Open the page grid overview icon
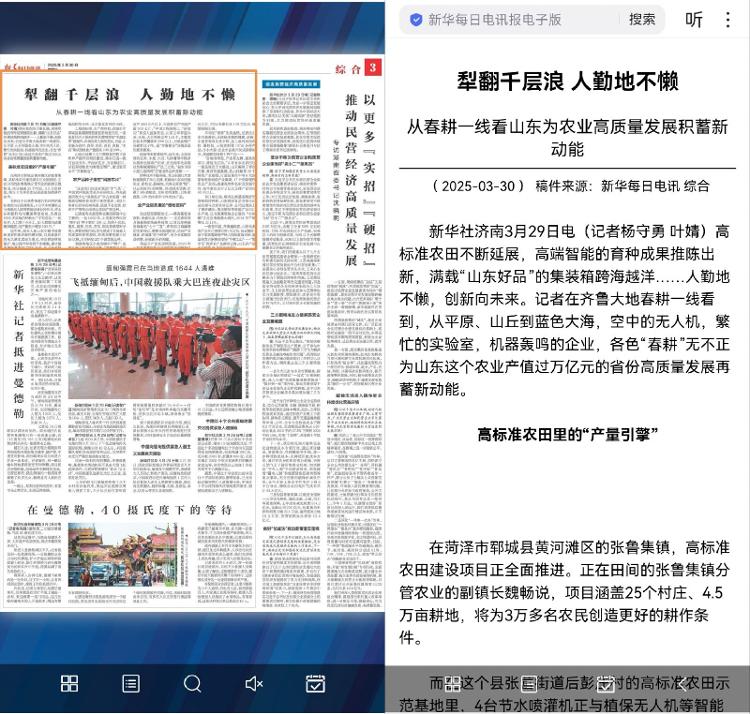 pyautogui.click(x=69, y=684)
